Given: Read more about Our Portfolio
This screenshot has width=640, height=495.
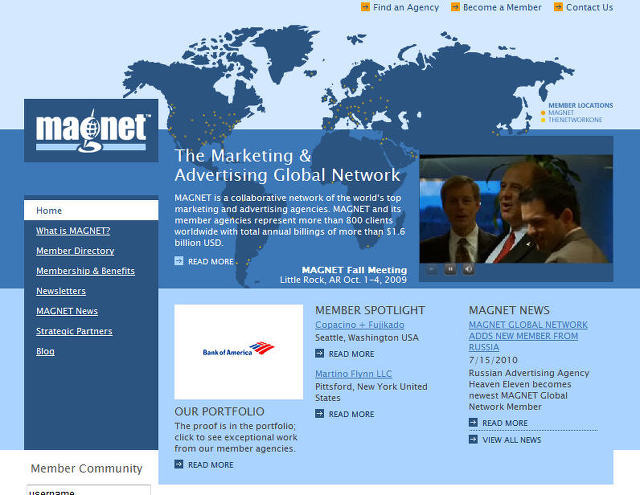Looking at the screenshot, I should pyautogui.click(x=211, y=465).
